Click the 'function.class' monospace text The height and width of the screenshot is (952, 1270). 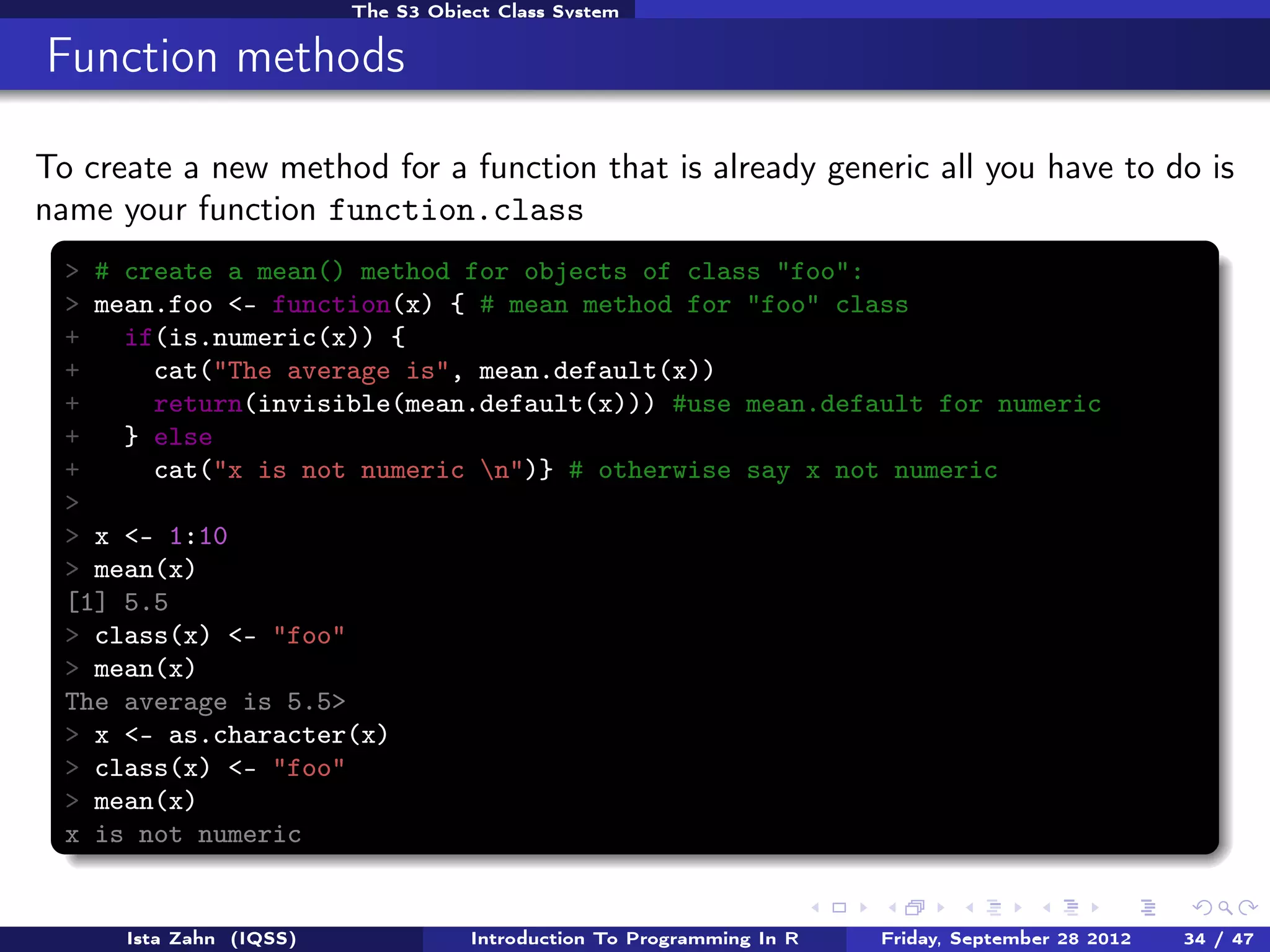[x=456, y=210]
